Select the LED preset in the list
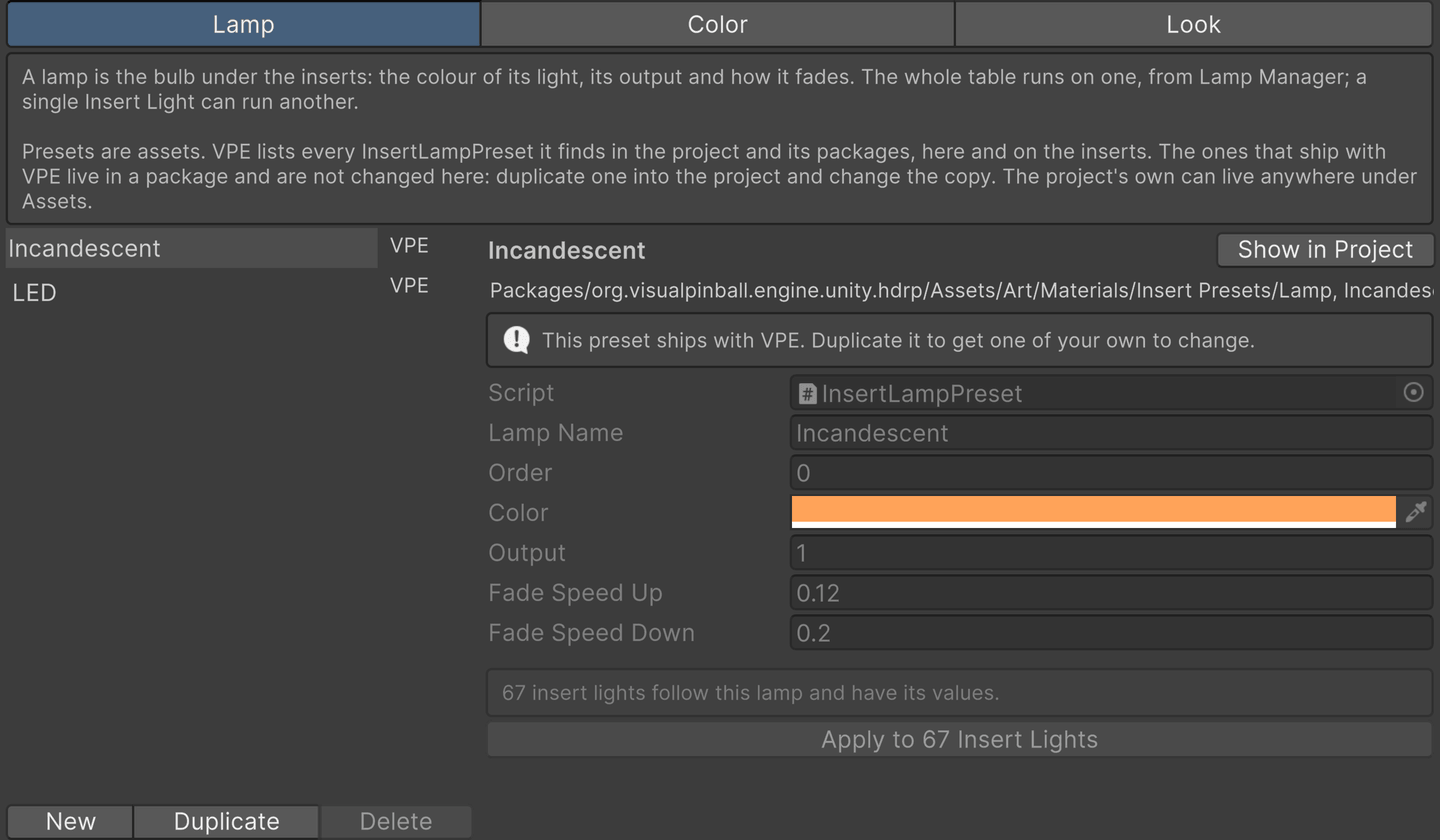1440x840 pixels. coord(191,292)
